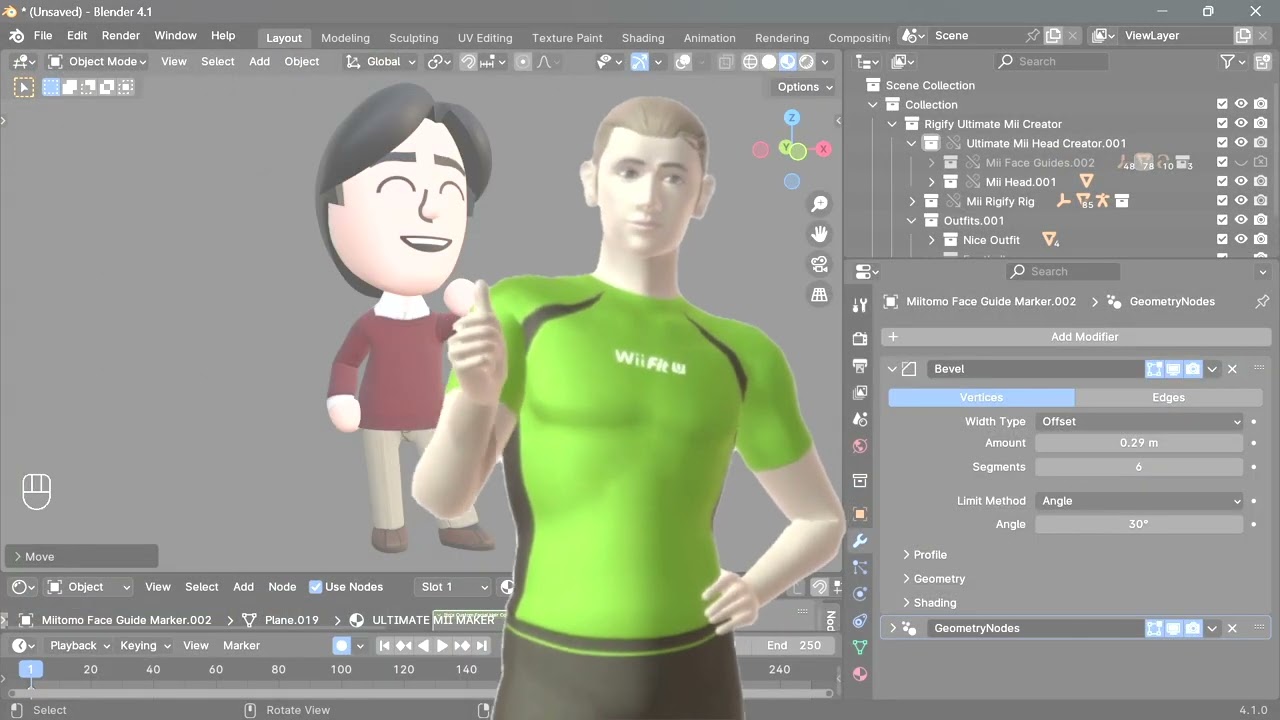Open Width Type Offset dropdown
This screenshot has width=1280, height=720.
tap(1139, 422)
